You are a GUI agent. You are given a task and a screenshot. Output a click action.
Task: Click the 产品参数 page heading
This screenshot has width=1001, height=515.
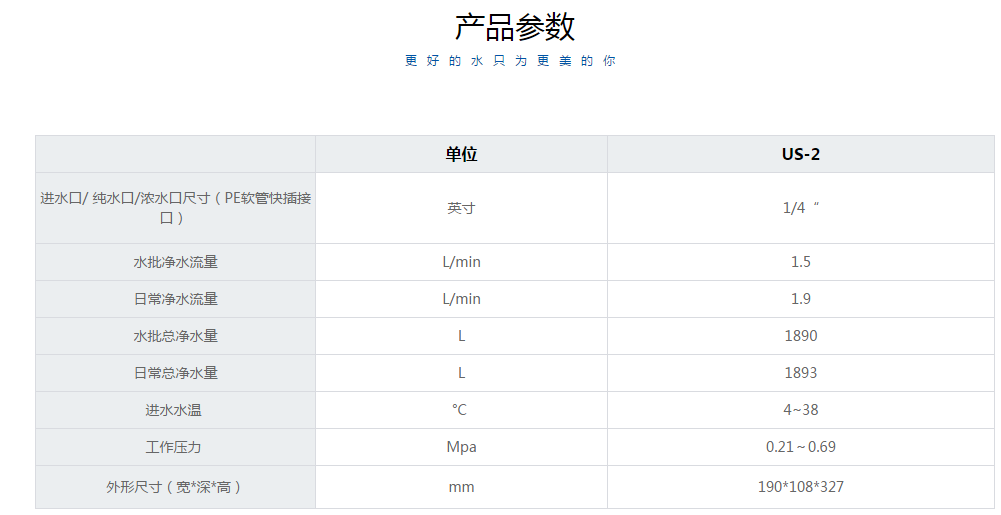pyautogui.click(x=515, y=27)
